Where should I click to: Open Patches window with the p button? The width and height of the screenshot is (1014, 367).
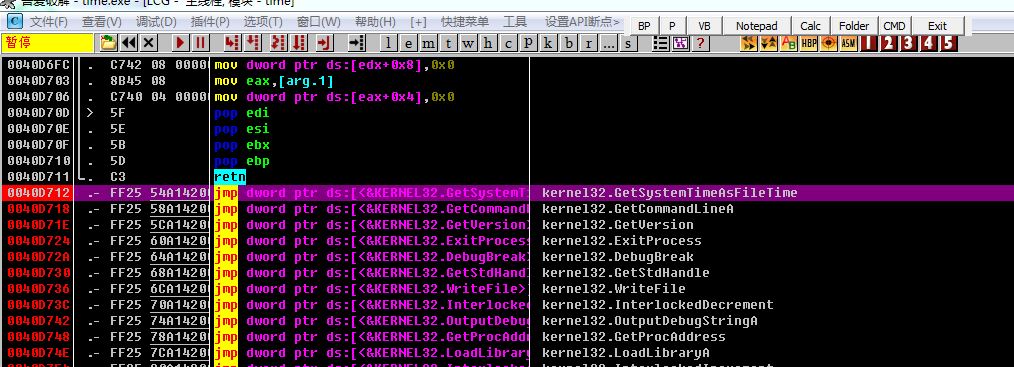tap(528, 43)
